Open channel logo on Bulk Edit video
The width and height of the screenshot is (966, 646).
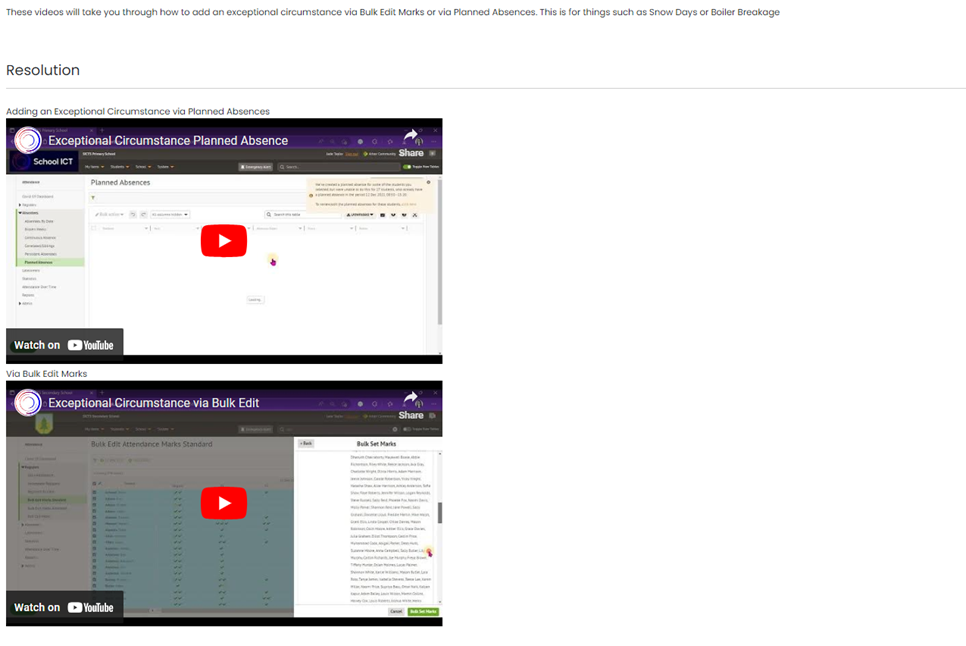click(27, 402)
